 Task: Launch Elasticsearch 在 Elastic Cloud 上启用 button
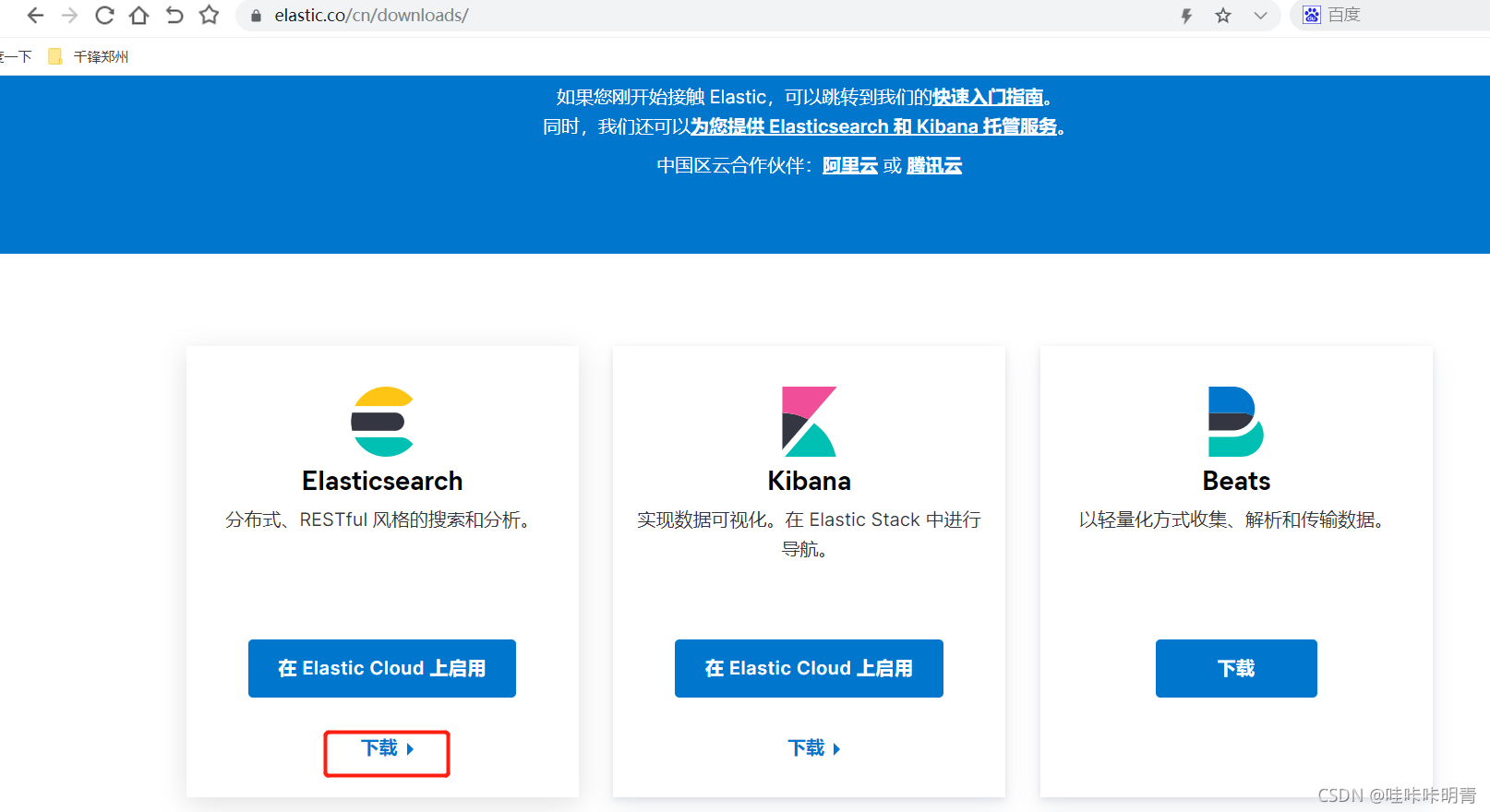pyautogui.click(x=382, y=668)
